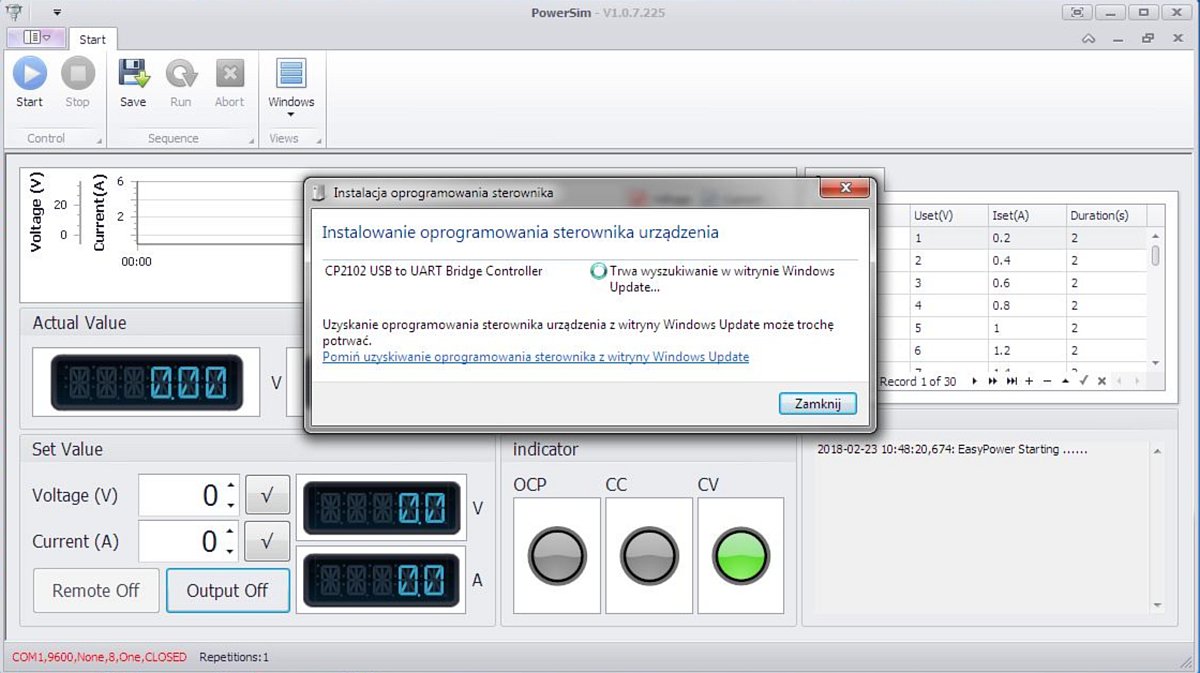
Task: Open the Control group dialog launcher
Action: pos(99,141)
